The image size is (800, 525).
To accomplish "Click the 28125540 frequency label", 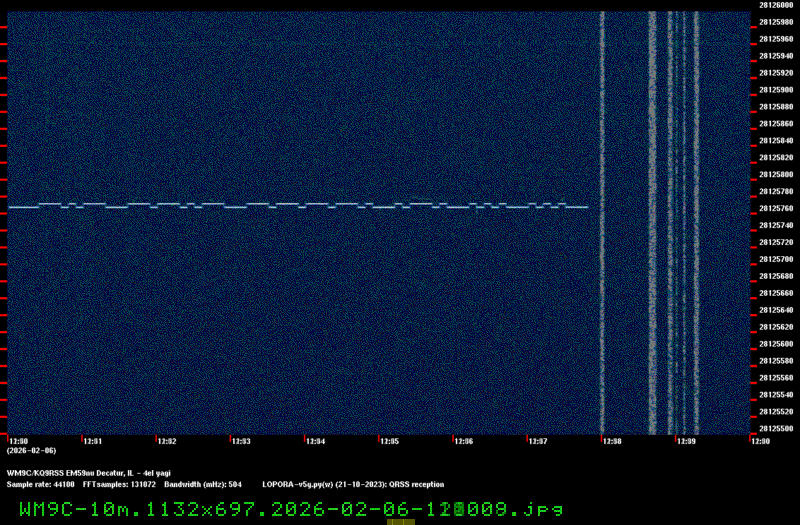I will coord(776,394).
